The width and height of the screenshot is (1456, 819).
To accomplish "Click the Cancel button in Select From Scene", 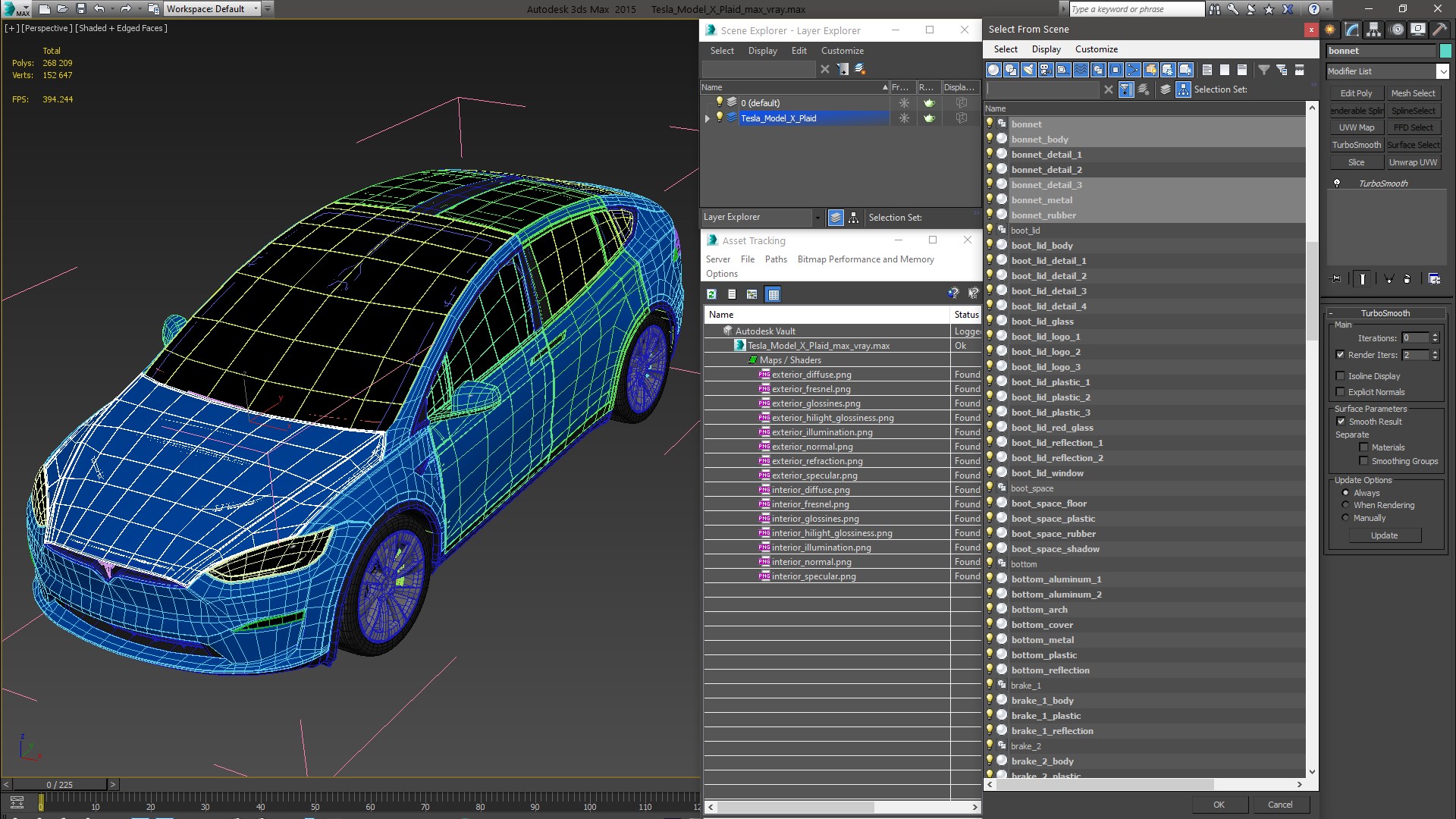I will (x=1280, y=805).
